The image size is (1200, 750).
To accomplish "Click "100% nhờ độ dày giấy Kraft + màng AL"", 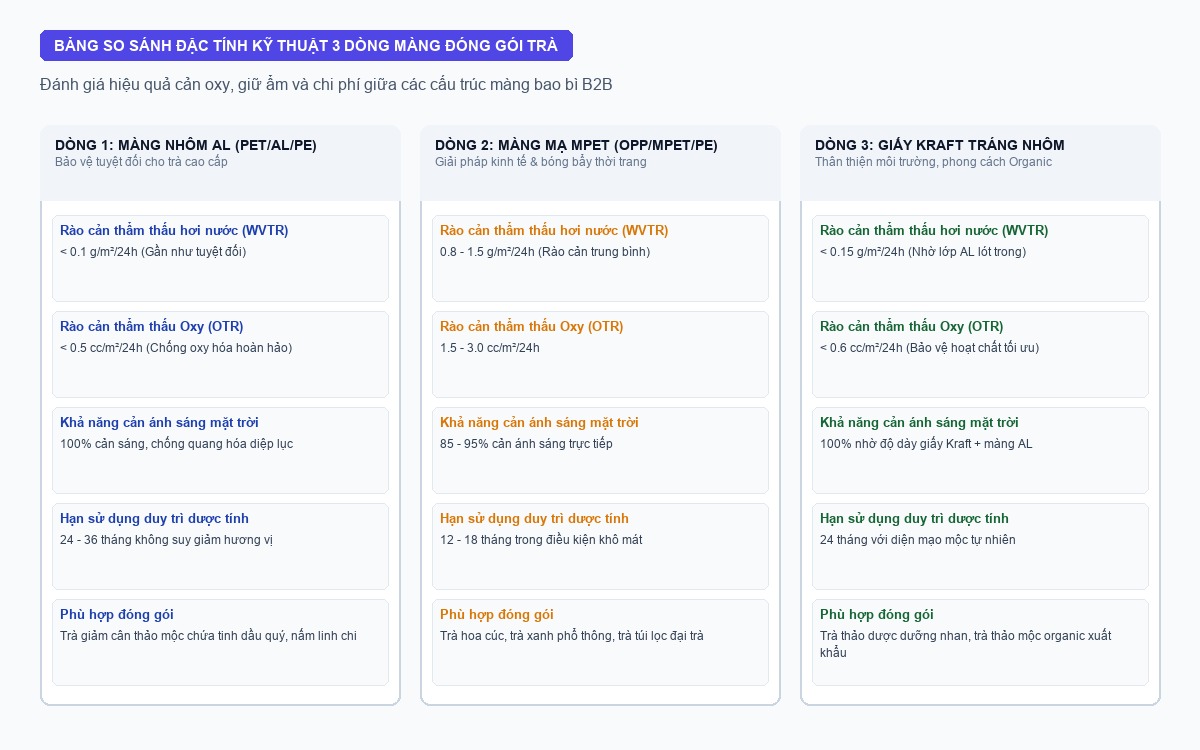I will click(x=926, y=444).
